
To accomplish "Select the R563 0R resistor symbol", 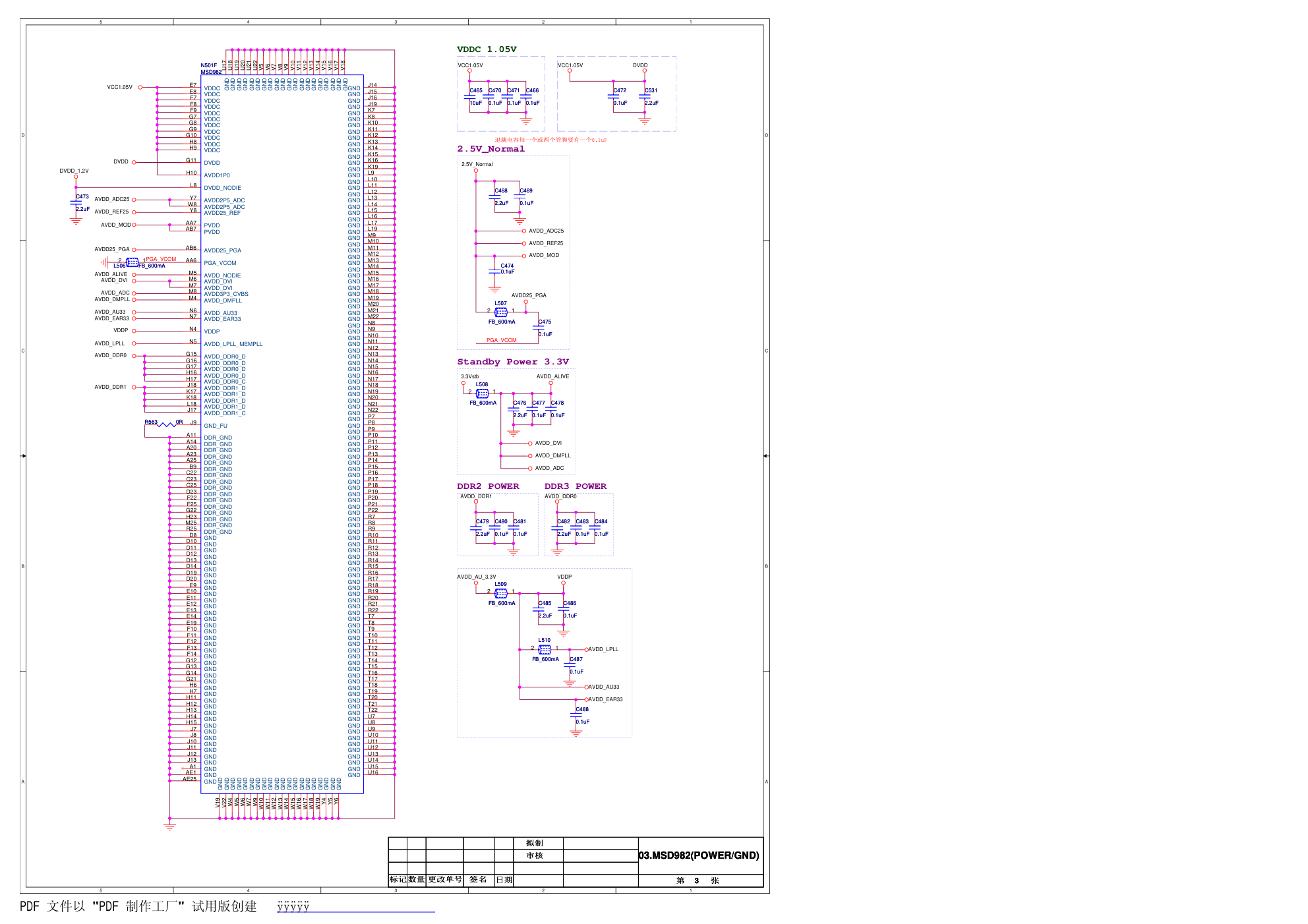I will [x=166, y=424].
